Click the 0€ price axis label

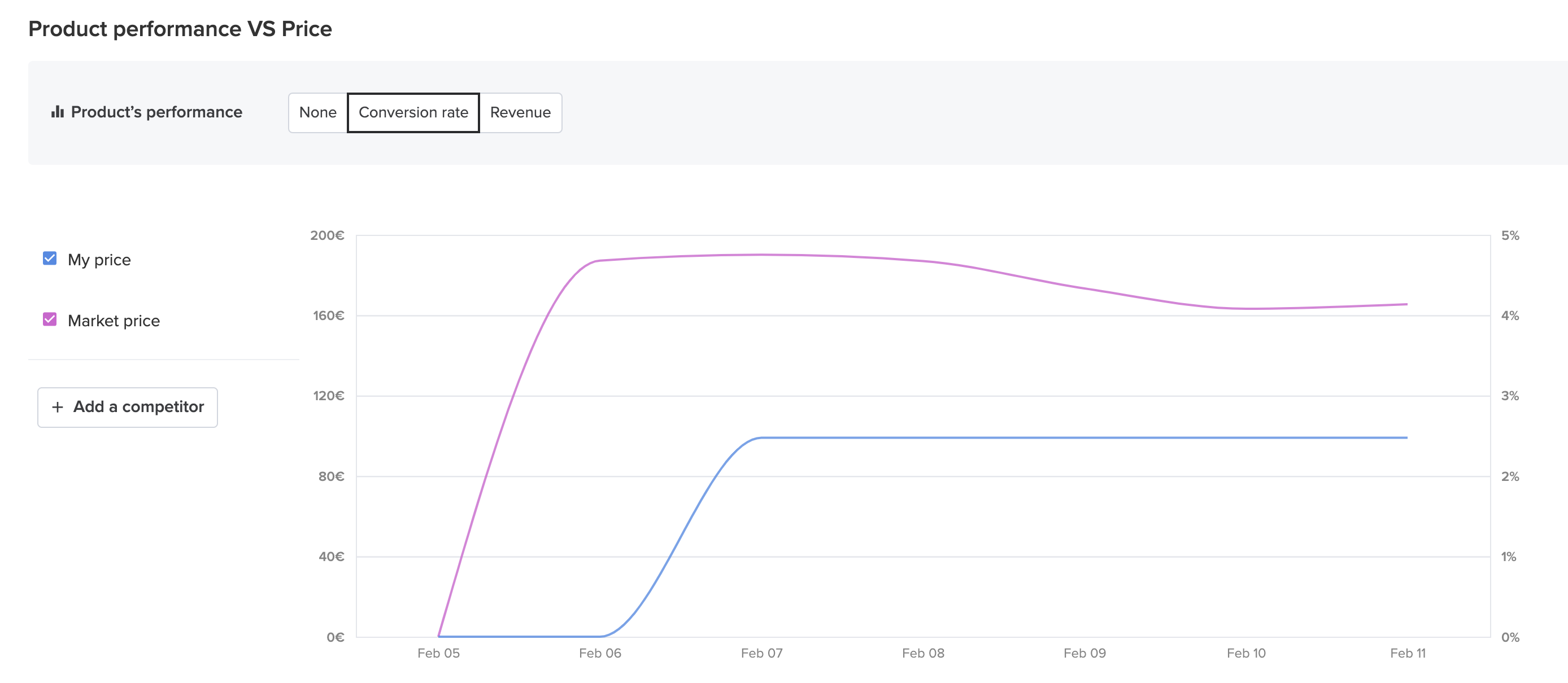[336, 637]
